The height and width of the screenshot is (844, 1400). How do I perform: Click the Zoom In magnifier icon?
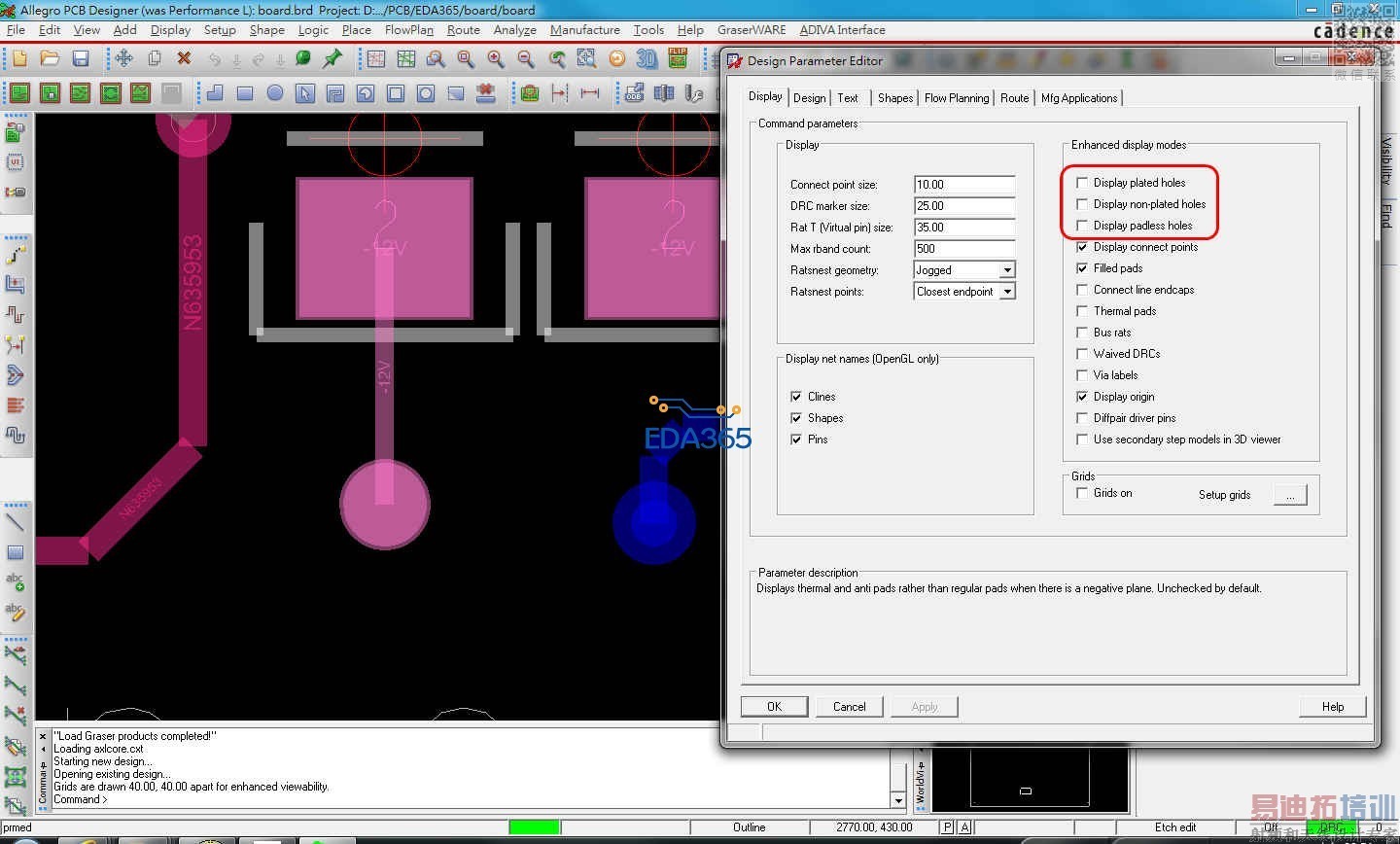(496, 59)
